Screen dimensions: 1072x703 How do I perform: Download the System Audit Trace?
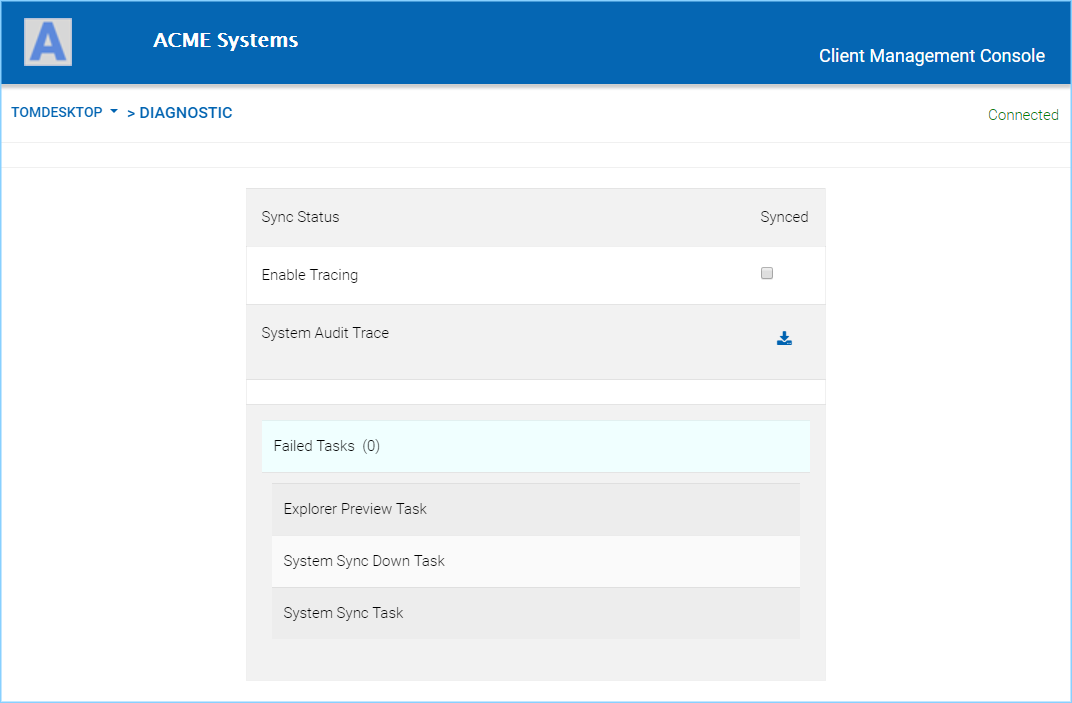pos(784,339)
